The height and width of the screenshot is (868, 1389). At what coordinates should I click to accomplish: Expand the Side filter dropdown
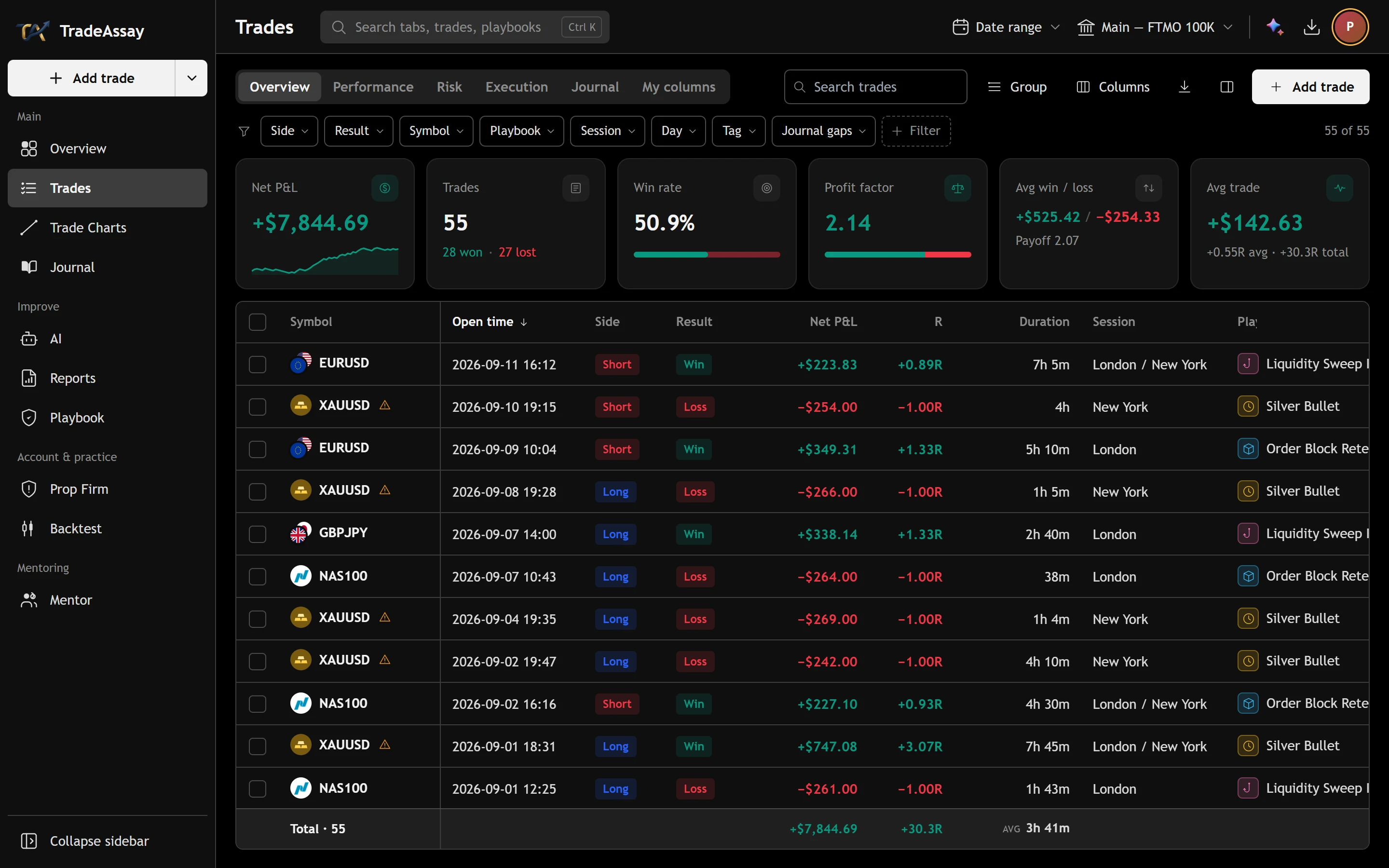[289, 131]
